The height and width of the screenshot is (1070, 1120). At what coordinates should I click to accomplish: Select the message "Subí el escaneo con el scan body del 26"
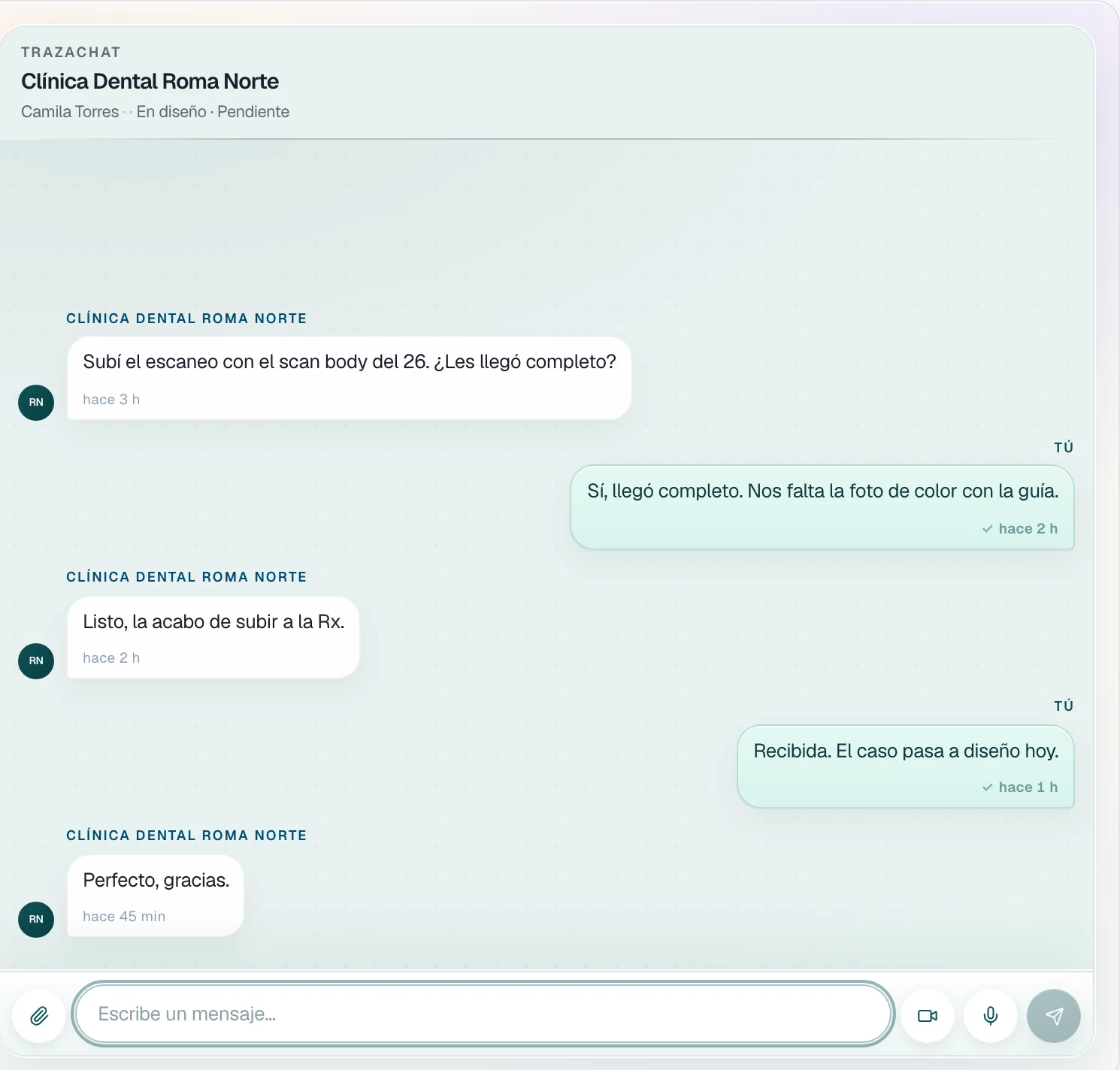350,378
